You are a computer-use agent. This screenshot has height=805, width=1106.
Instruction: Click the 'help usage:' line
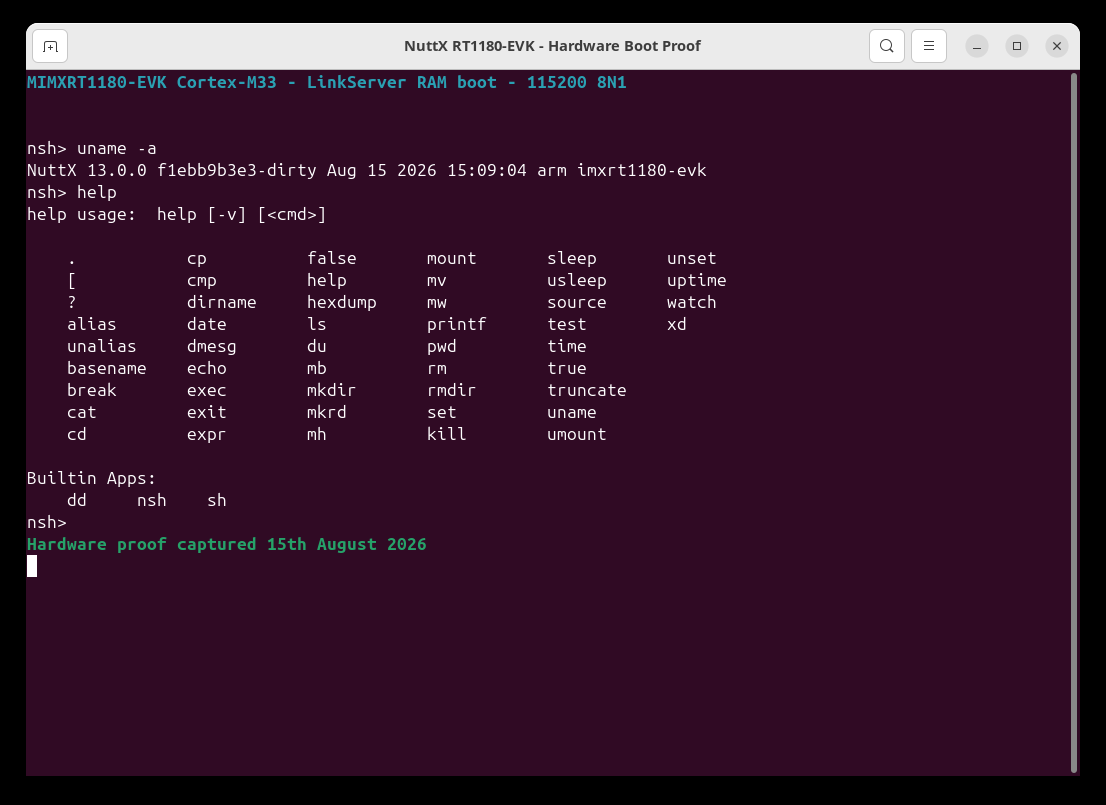[176, 214]
